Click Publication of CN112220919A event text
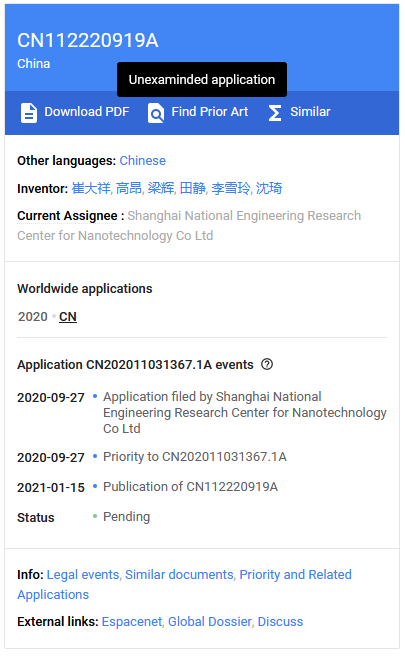This screenshot has width=405, height=659. tap(190, 487)
